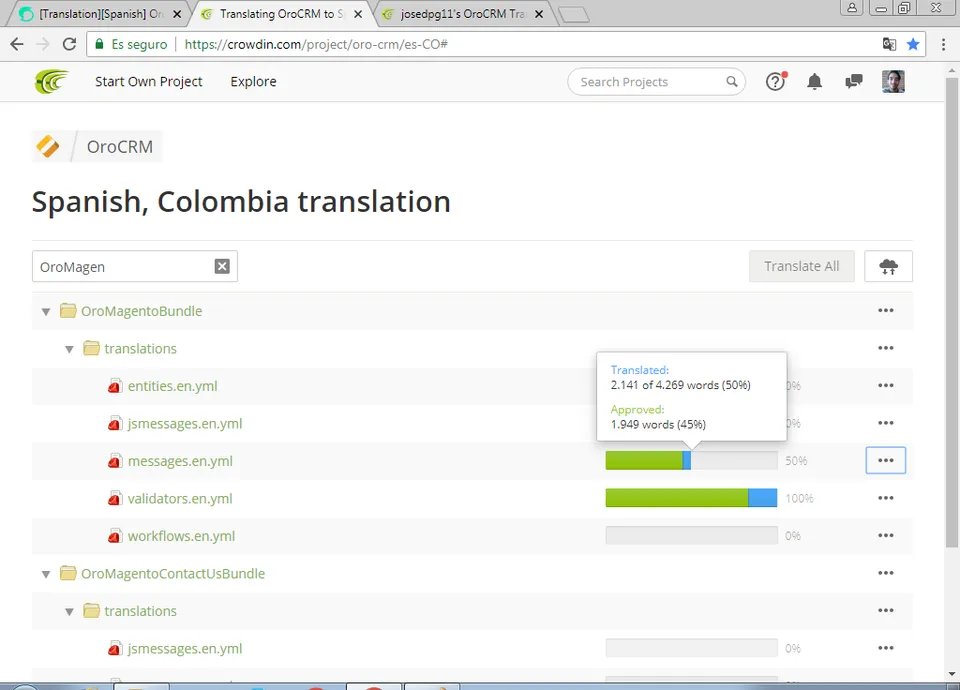Click the messages.en.yml file icon
Image resolution: width=960 pixels, height=690 pixels.
click(x=114, y=461)
